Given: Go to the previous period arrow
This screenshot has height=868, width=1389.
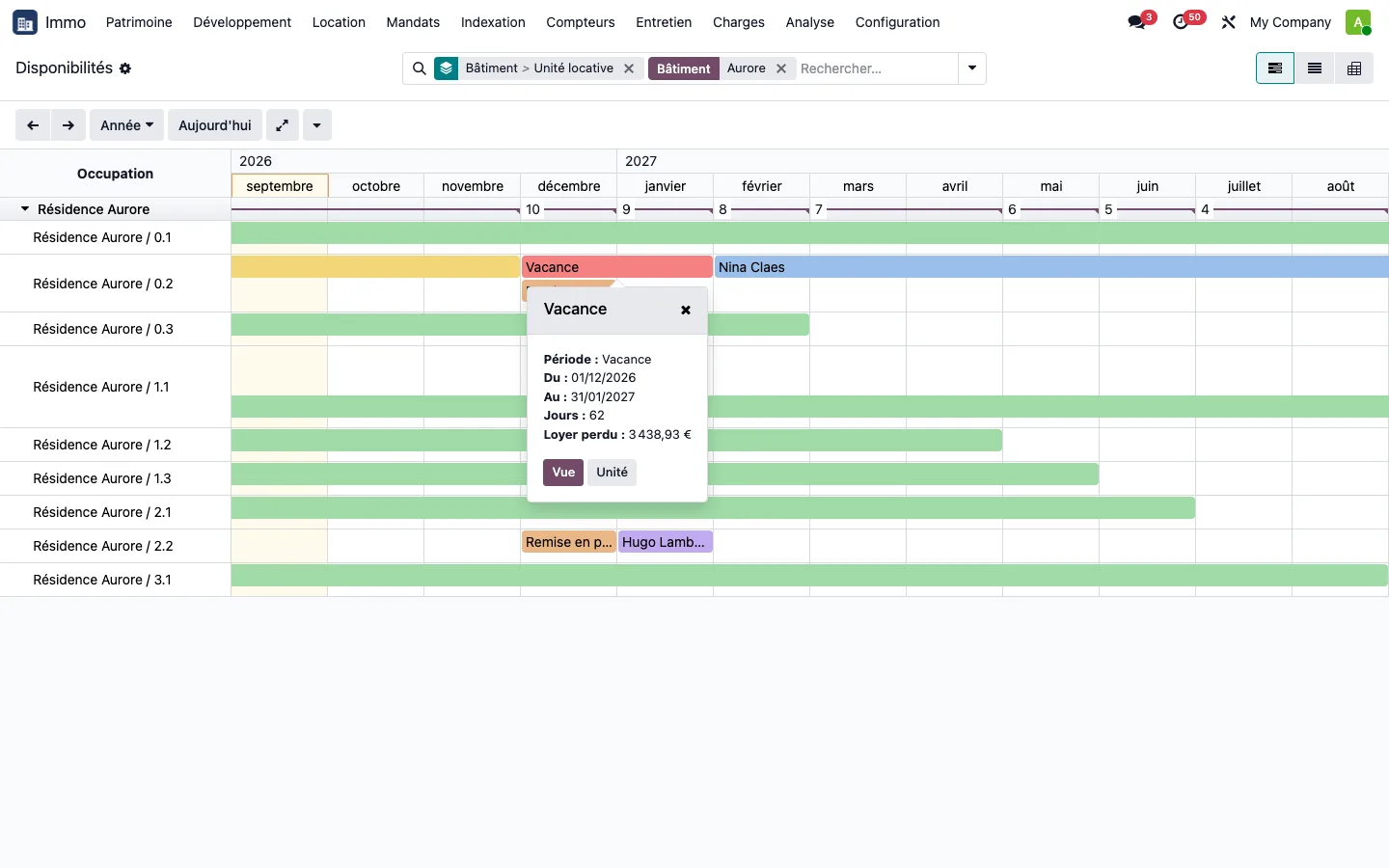Looking at the screenshot, I should 33,125.
